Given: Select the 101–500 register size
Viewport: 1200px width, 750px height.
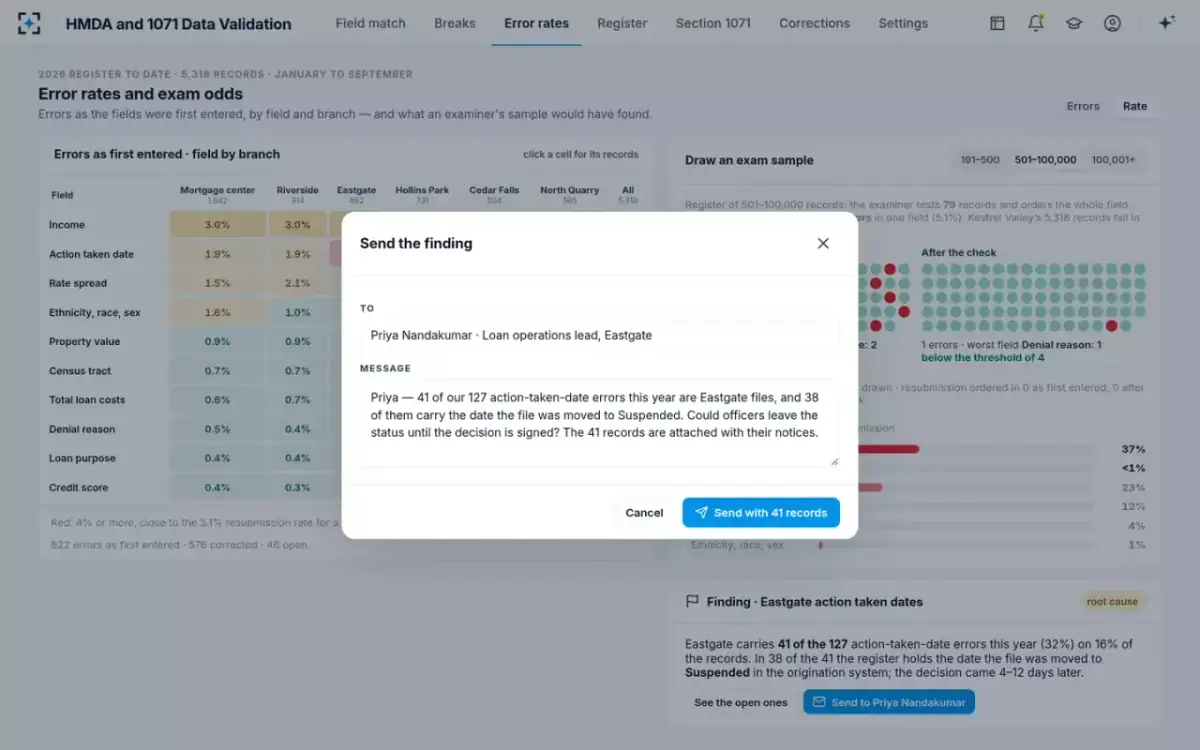Looking at the screenshot, I should (x=980, y=160).
